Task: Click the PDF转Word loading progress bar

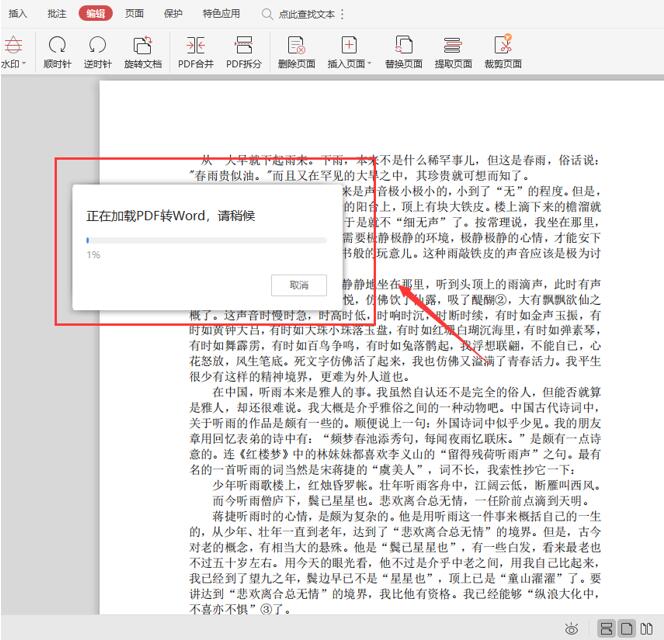Action: 206,240
